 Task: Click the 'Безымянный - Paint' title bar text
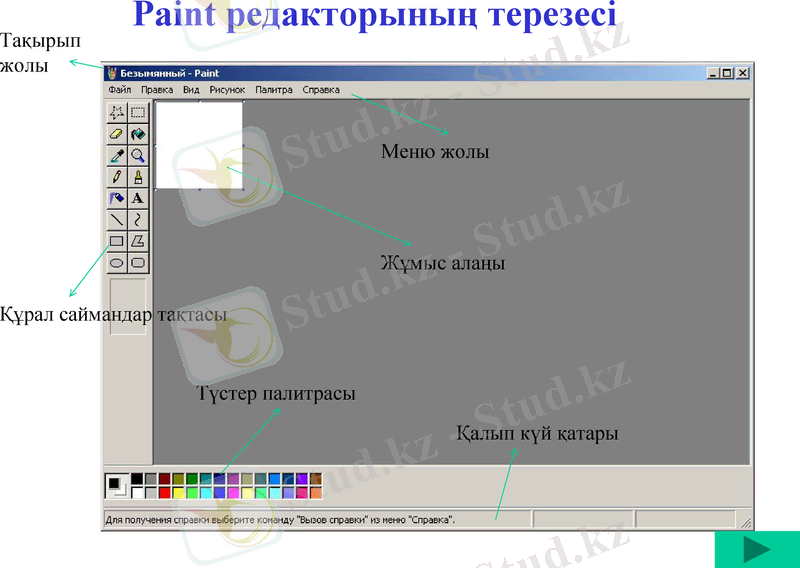coord(169,73)
